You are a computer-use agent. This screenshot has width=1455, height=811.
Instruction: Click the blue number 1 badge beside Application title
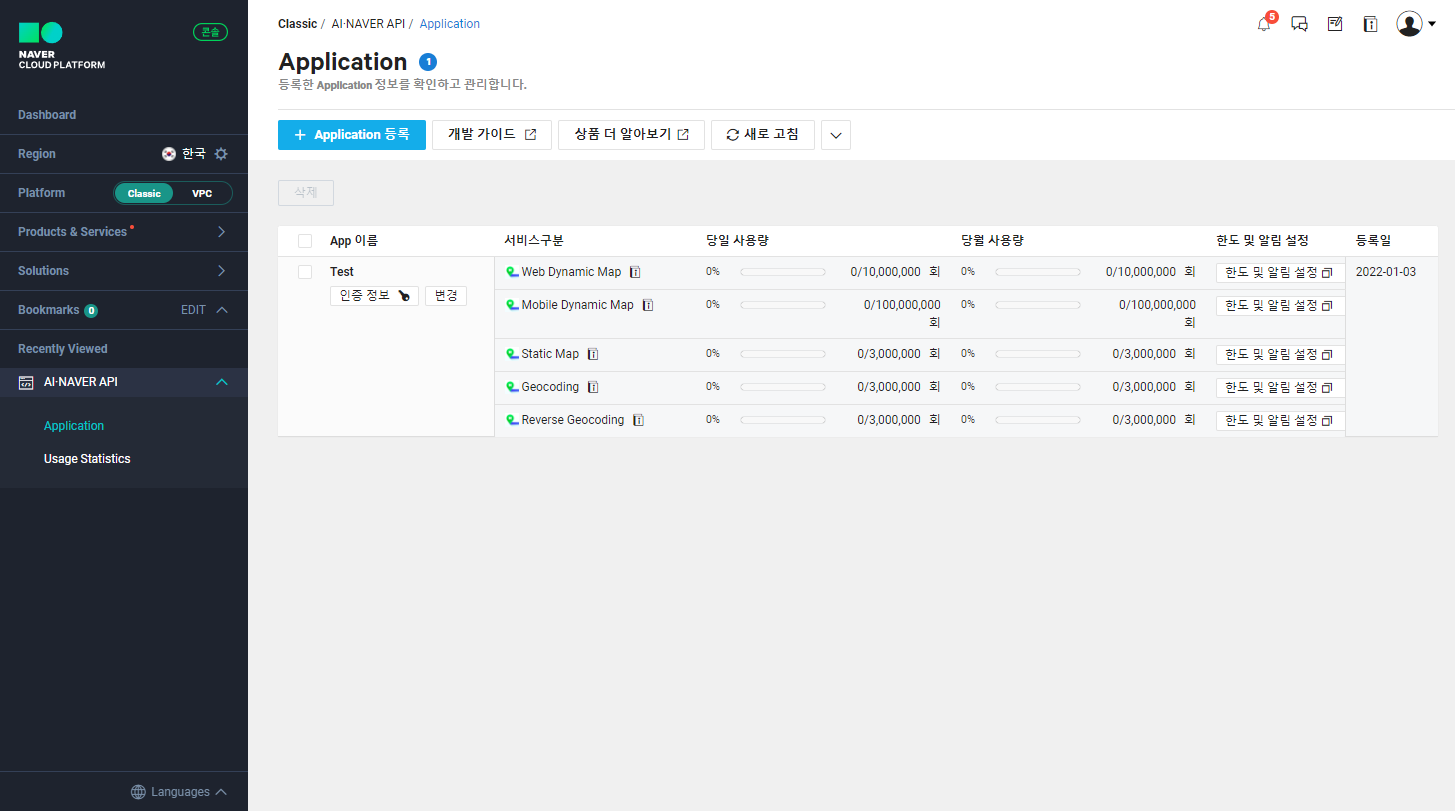coord(428,62)
